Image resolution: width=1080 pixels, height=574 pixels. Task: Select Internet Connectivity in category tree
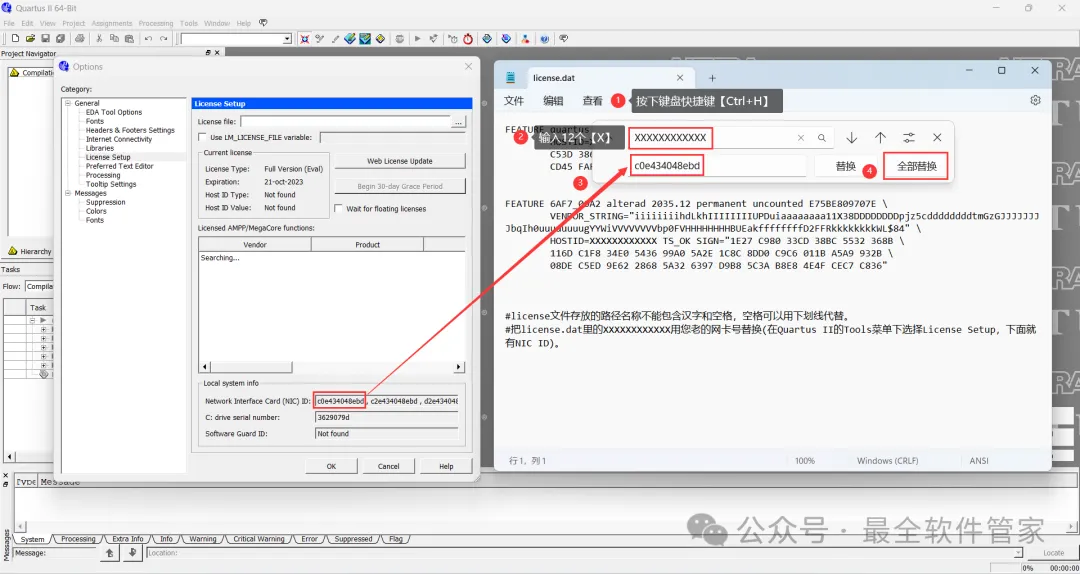pyautogui.click(x=118, y=139)
